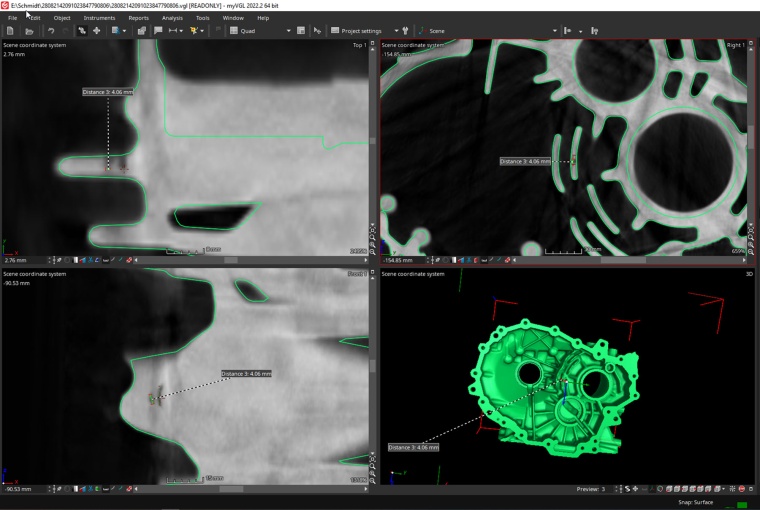Image resolution: width=760 pixels, height=510 pixels.
Task: Click the slice position field showing -90.53 mm
Action: (22, 489)
